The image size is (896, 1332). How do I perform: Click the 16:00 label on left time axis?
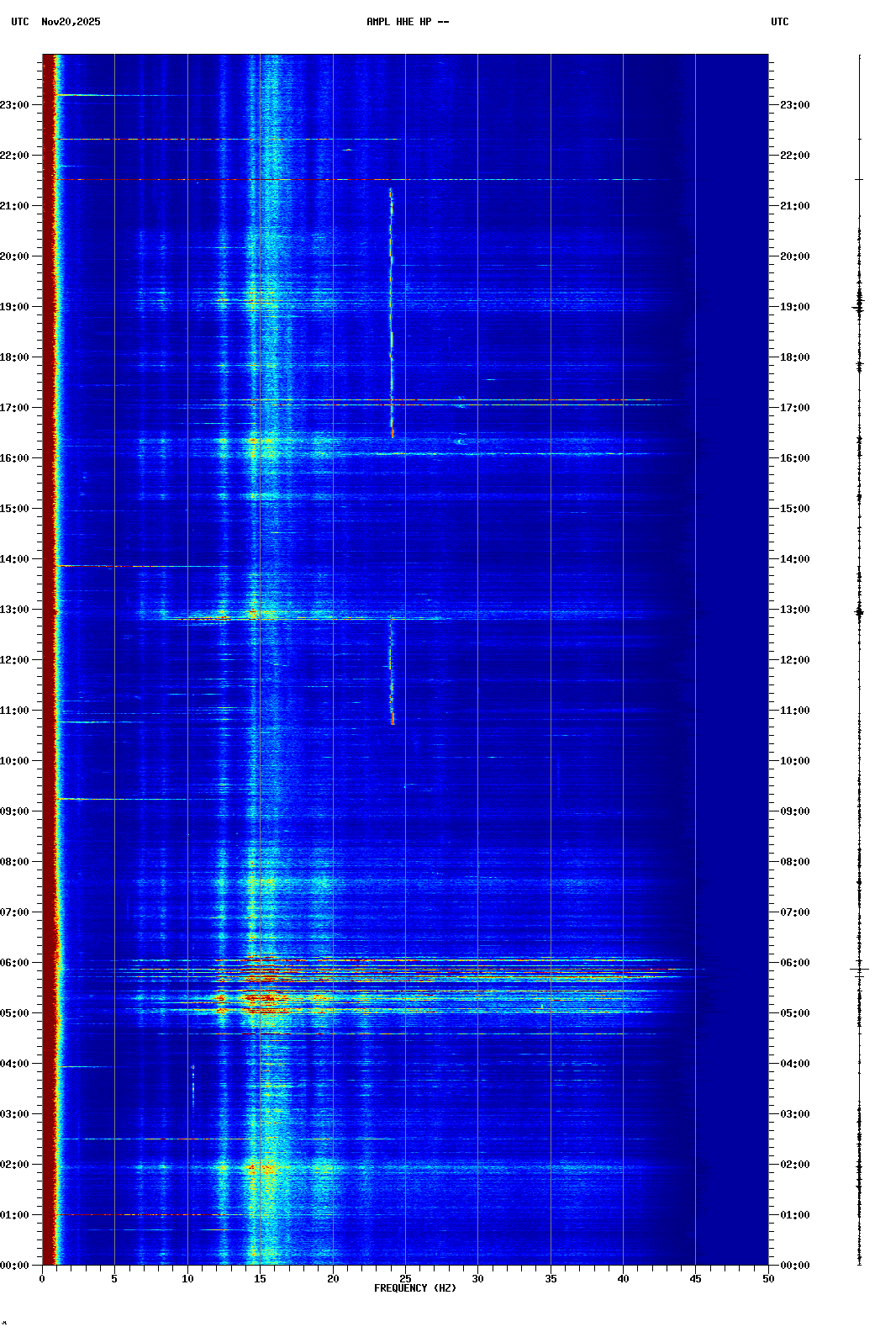[x=15, y=458]
